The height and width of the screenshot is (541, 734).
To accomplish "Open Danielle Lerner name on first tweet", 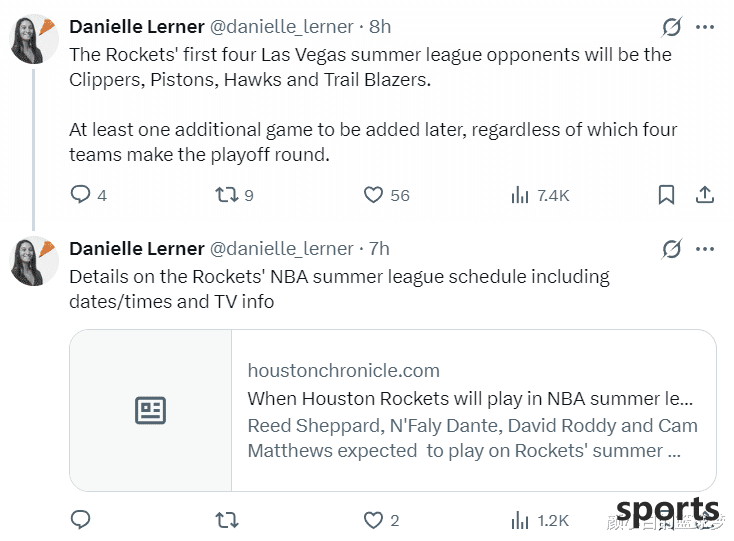I will pos(137,27).
